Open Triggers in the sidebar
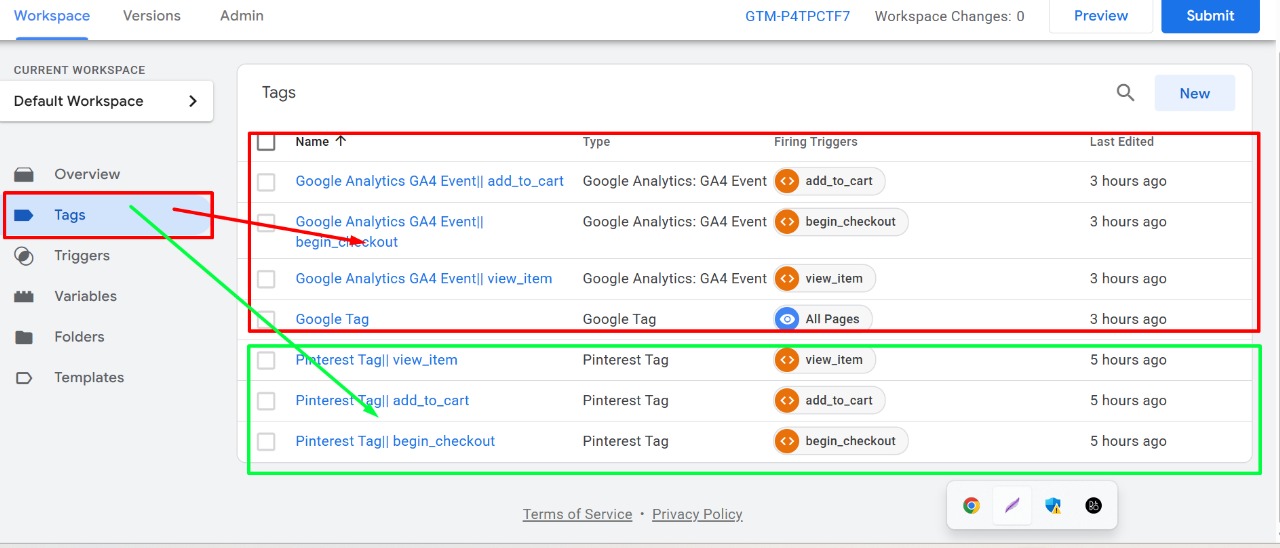The width and height of the screenshot is (1280, 548). pyautogui.click(x=82, y=256)
